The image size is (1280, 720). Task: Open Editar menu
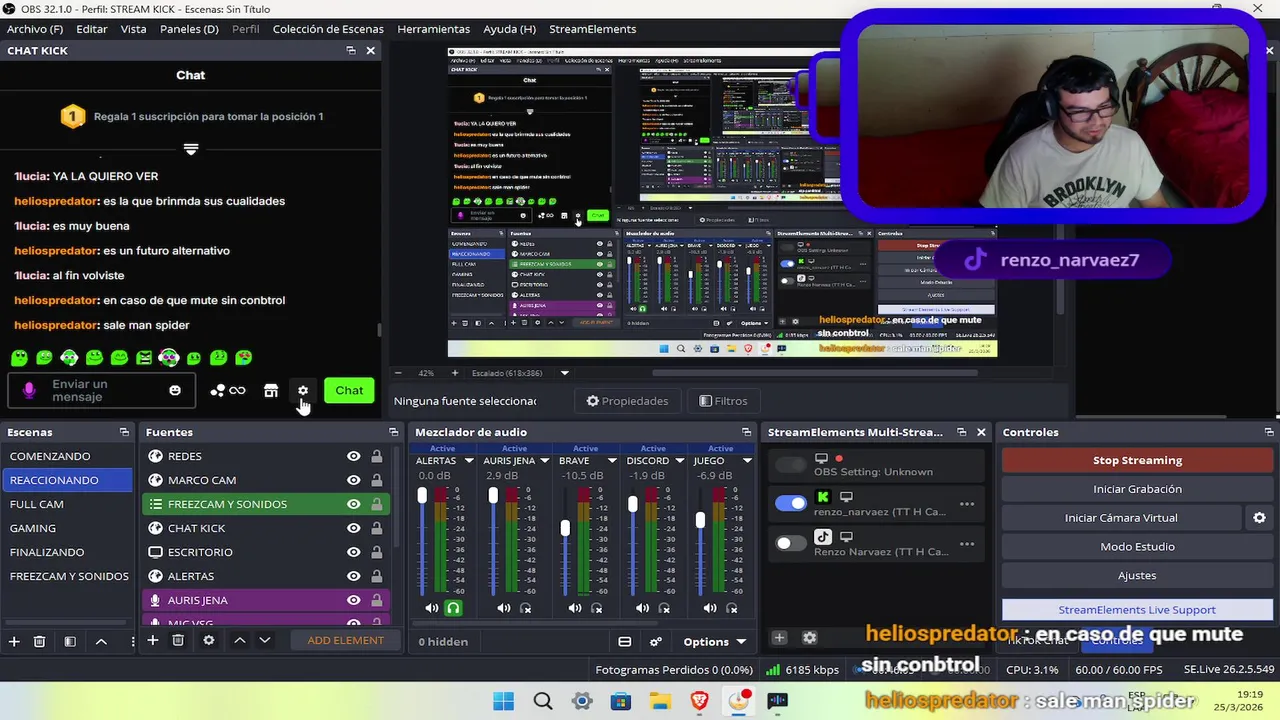[x=91, y=29]
